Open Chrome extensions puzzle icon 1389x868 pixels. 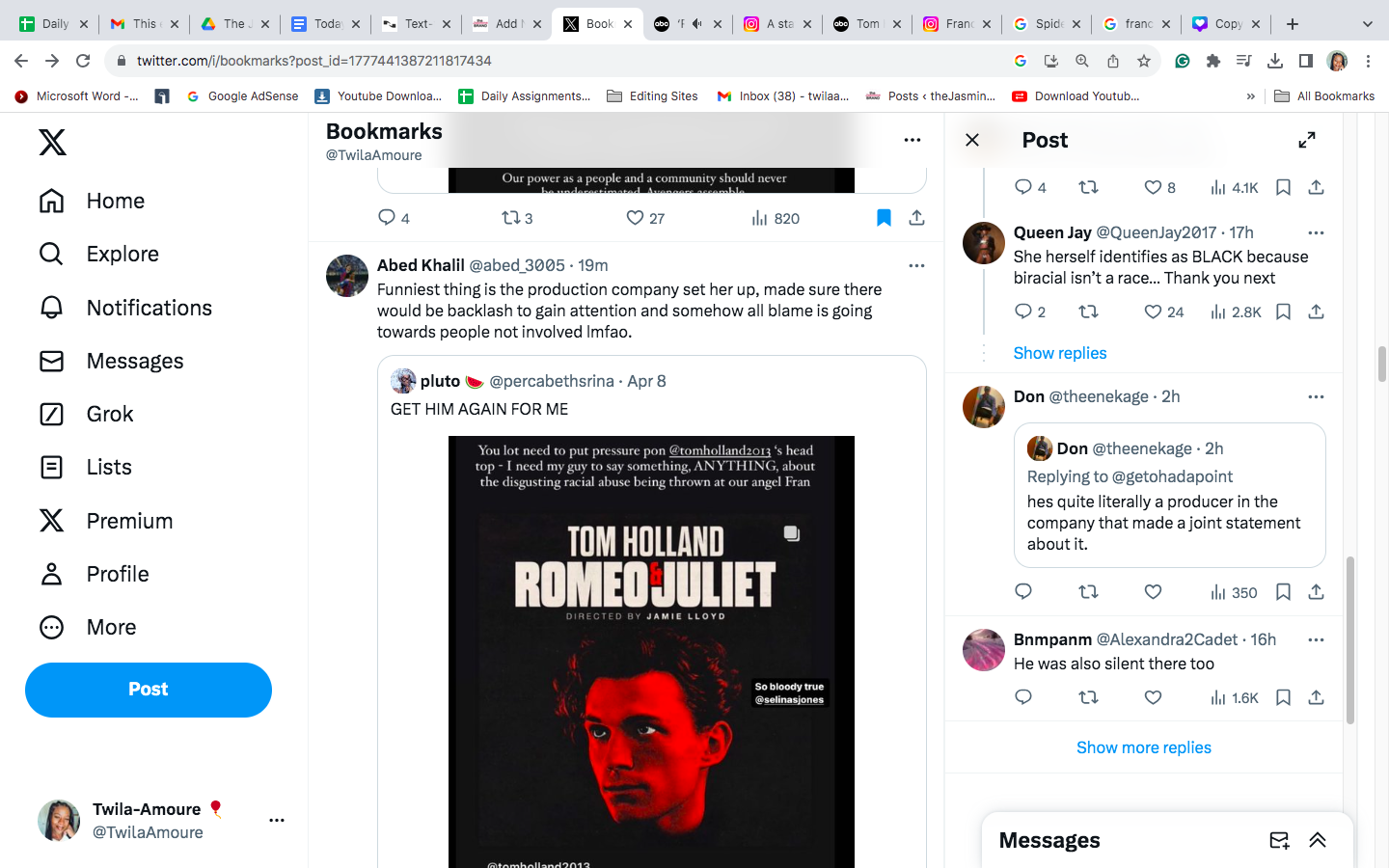pos(1213,61)
